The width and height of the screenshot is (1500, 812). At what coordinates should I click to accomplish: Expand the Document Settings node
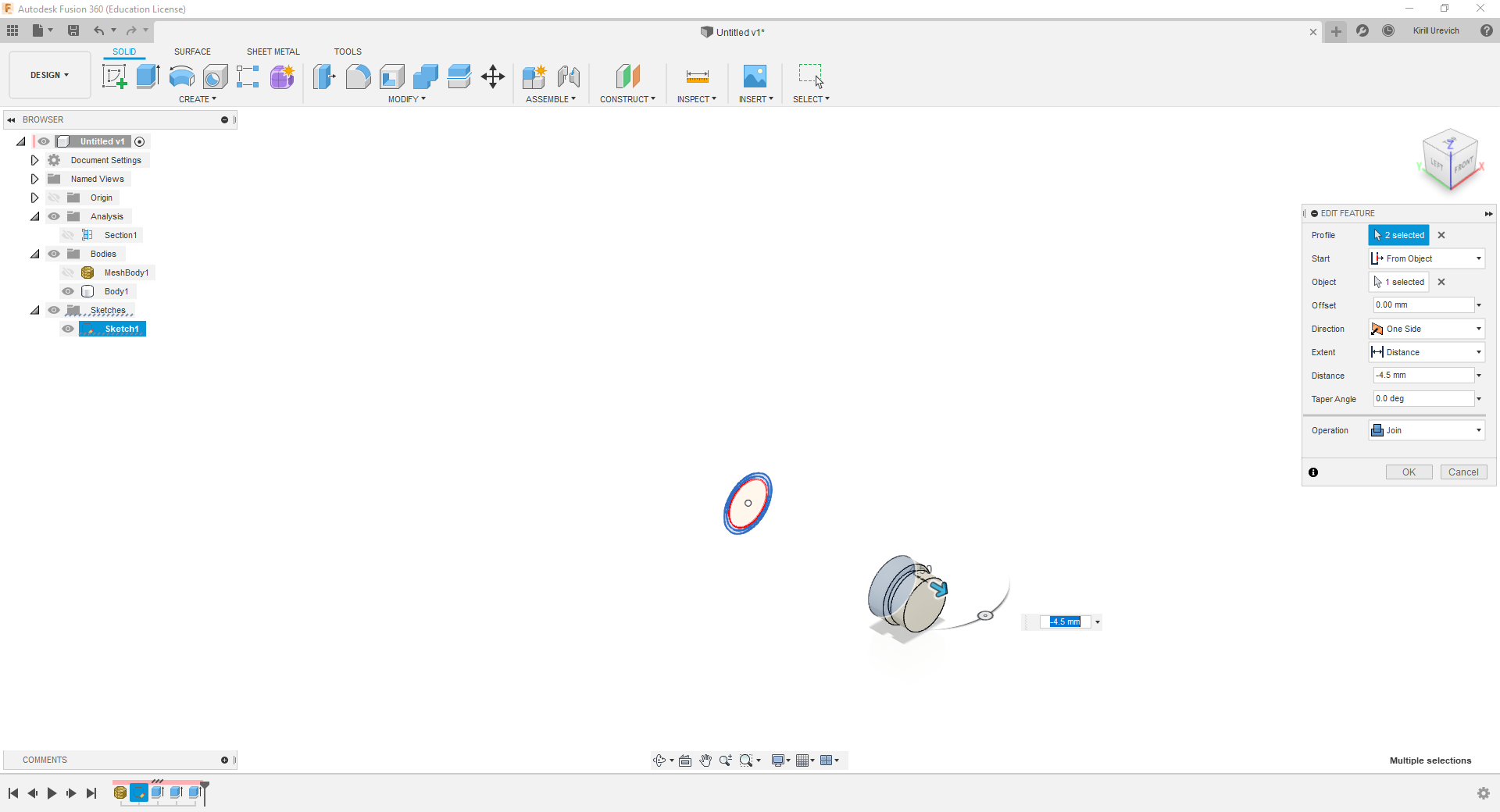pyautogui.click(x=34, y=160)
